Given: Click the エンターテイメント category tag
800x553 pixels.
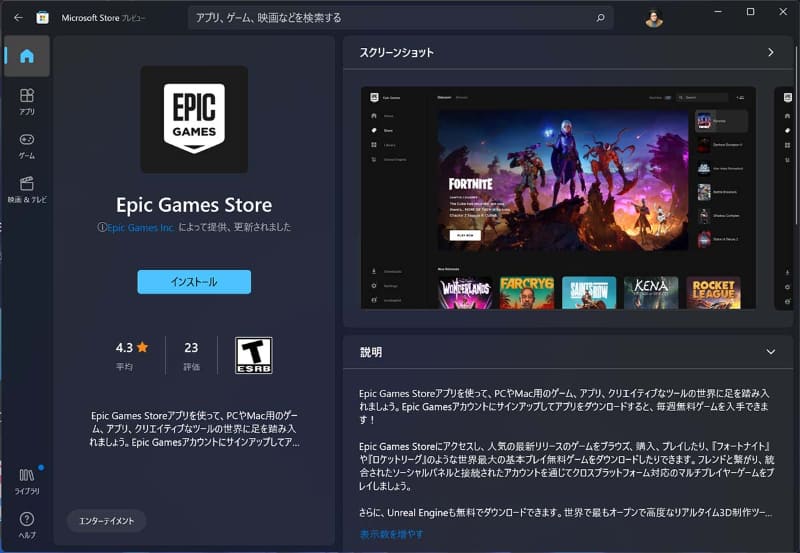Looking at the screenshot, I should coord(107,521).
